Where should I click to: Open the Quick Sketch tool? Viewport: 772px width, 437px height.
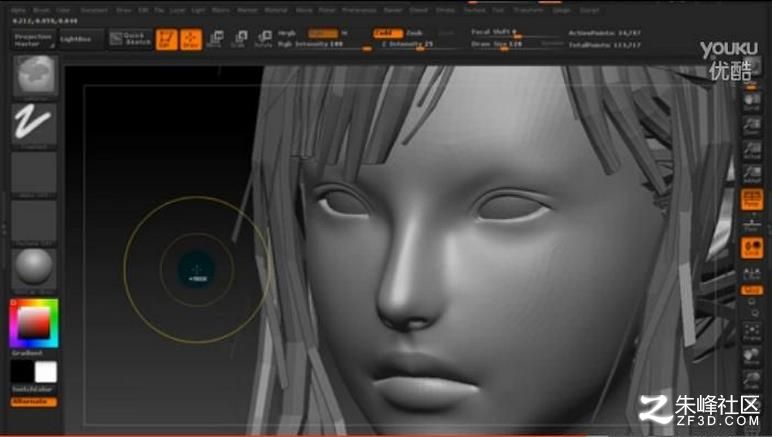[x=130, y=39]
